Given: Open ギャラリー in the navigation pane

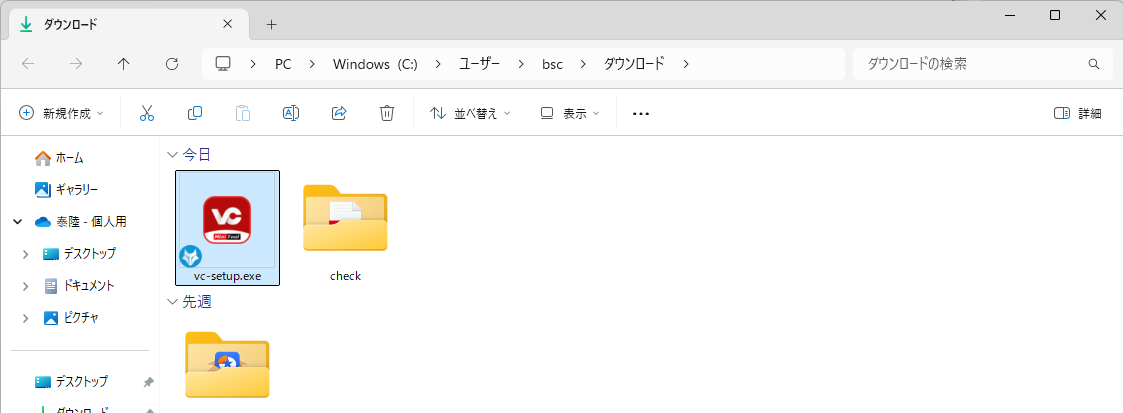Looking at the screenshot, I should tap(67, 190).
